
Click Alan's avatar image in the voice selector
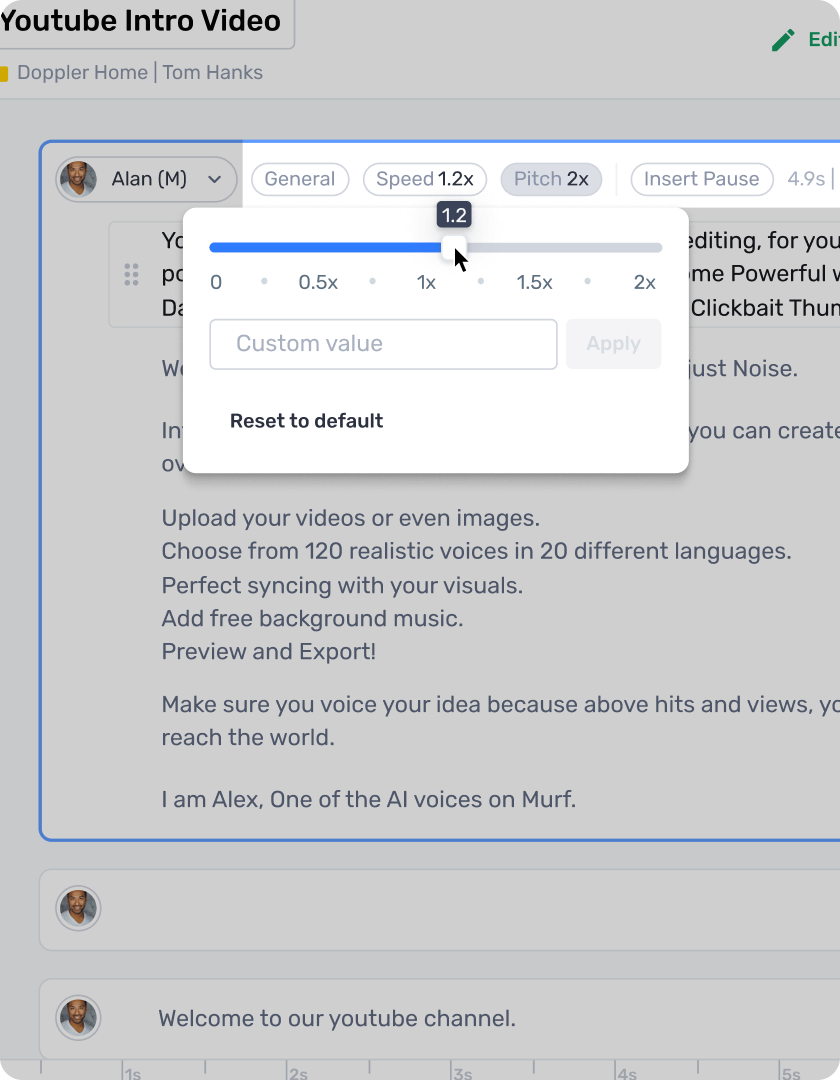pyautogui.click(x=78, y=179)
